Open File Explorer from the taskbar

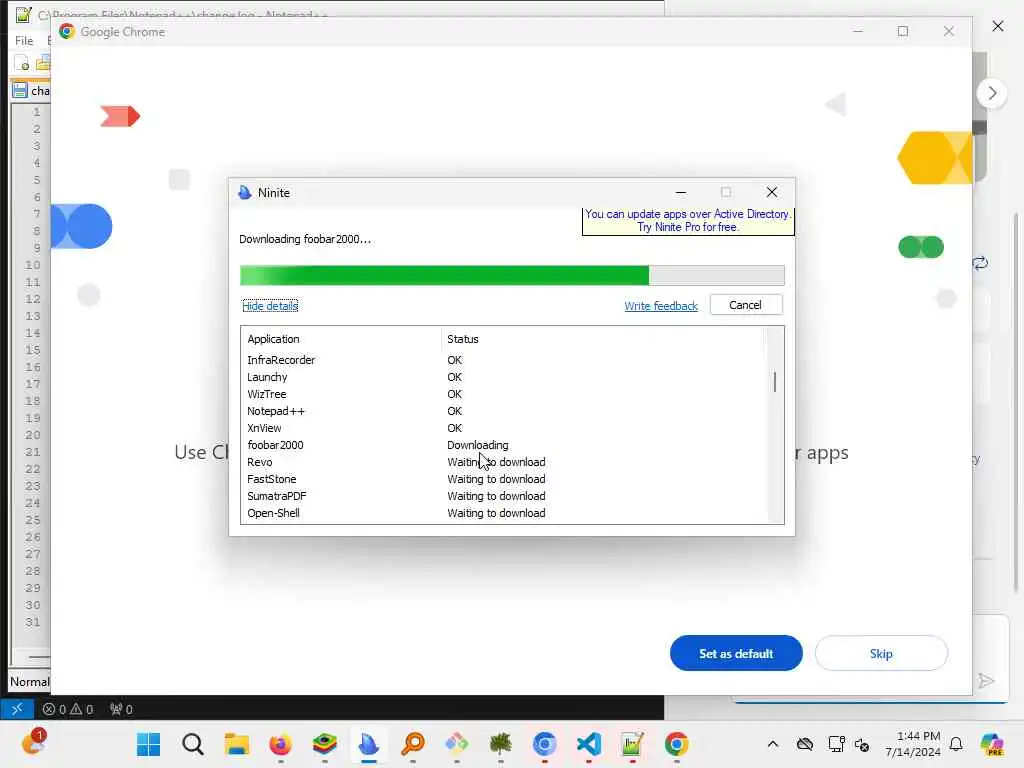click(236, 744)
